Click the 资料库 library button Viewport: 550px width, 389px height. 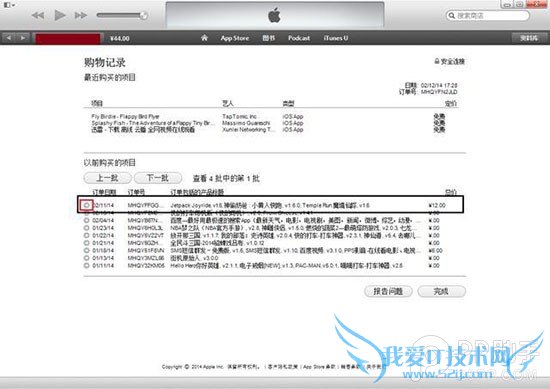529,38
